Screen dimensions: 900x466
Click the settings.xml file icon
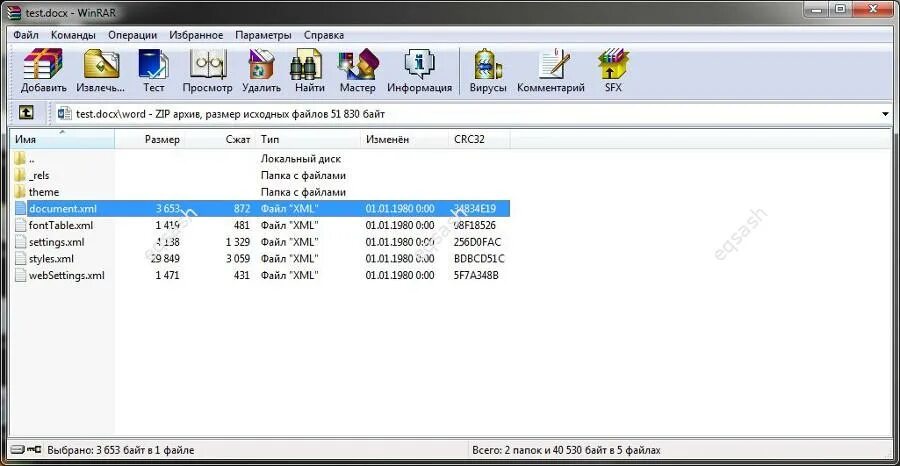tap(20, 242)
